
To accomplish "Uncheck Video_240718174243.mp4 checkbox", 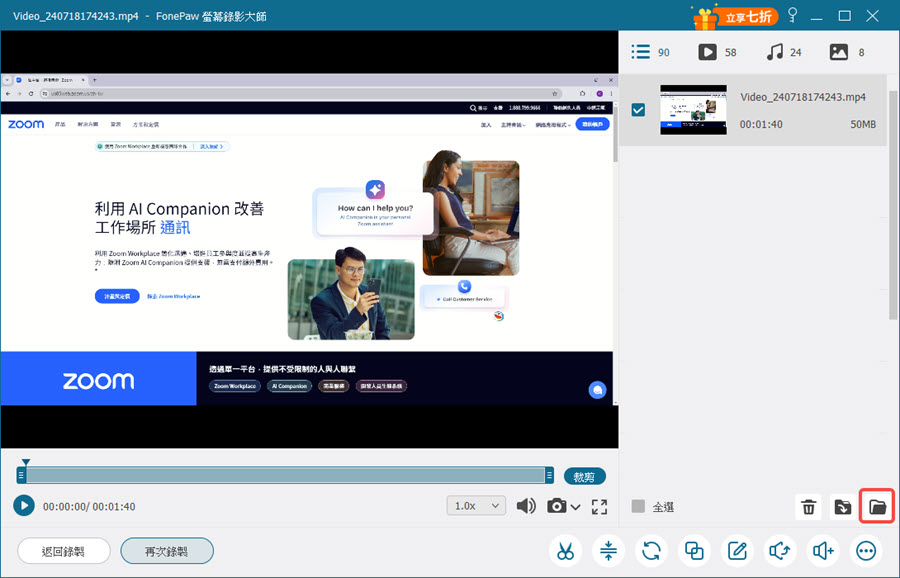I will tap(638, 110).
